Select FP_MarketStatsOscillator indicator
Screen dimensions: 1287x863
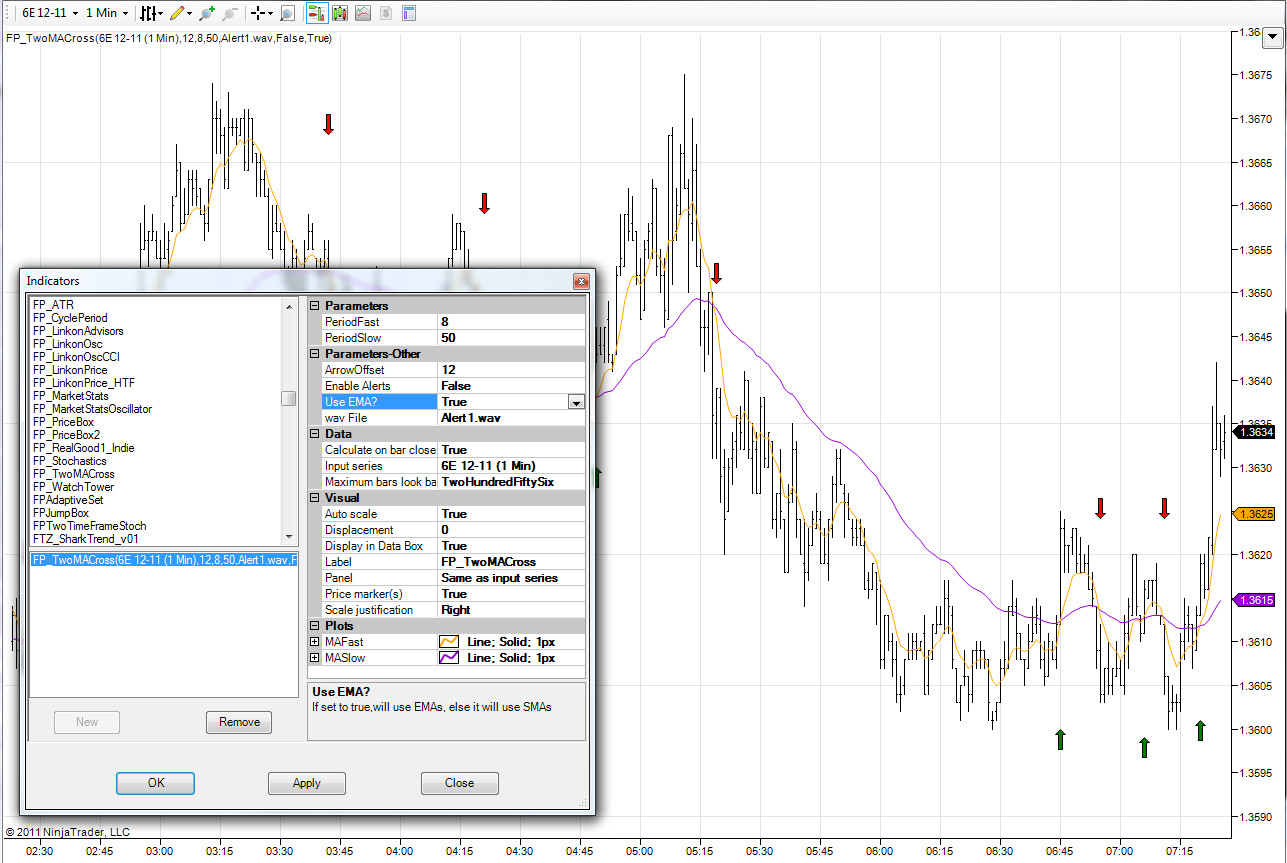click(92, 409)
